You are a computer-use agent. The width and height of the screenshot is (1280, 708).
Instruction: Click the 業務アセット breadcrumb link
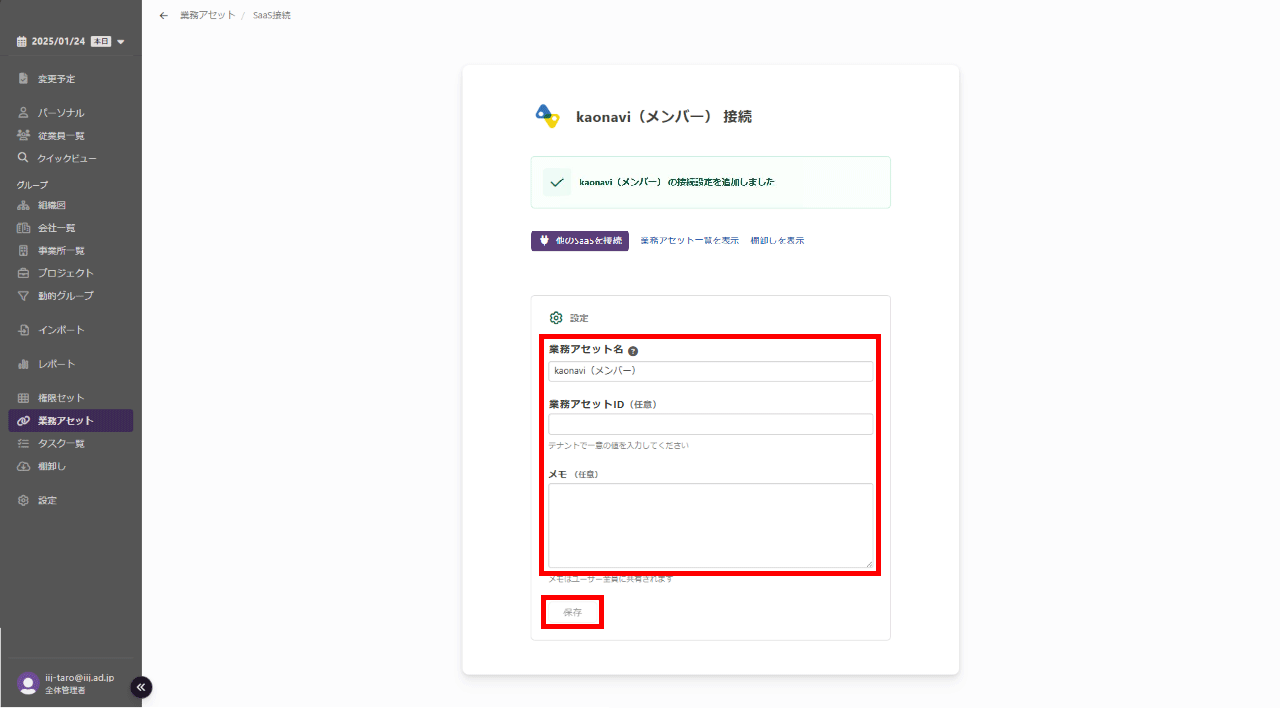[207, 15]
